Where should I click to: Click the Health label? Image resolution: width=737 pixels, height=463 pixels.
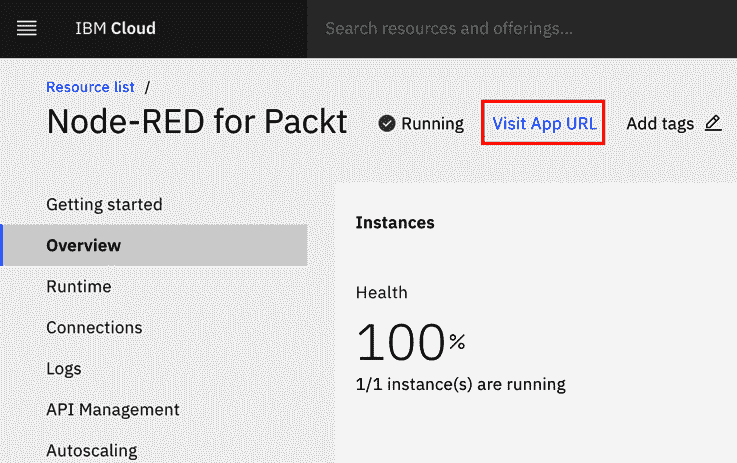click(382, 292)
